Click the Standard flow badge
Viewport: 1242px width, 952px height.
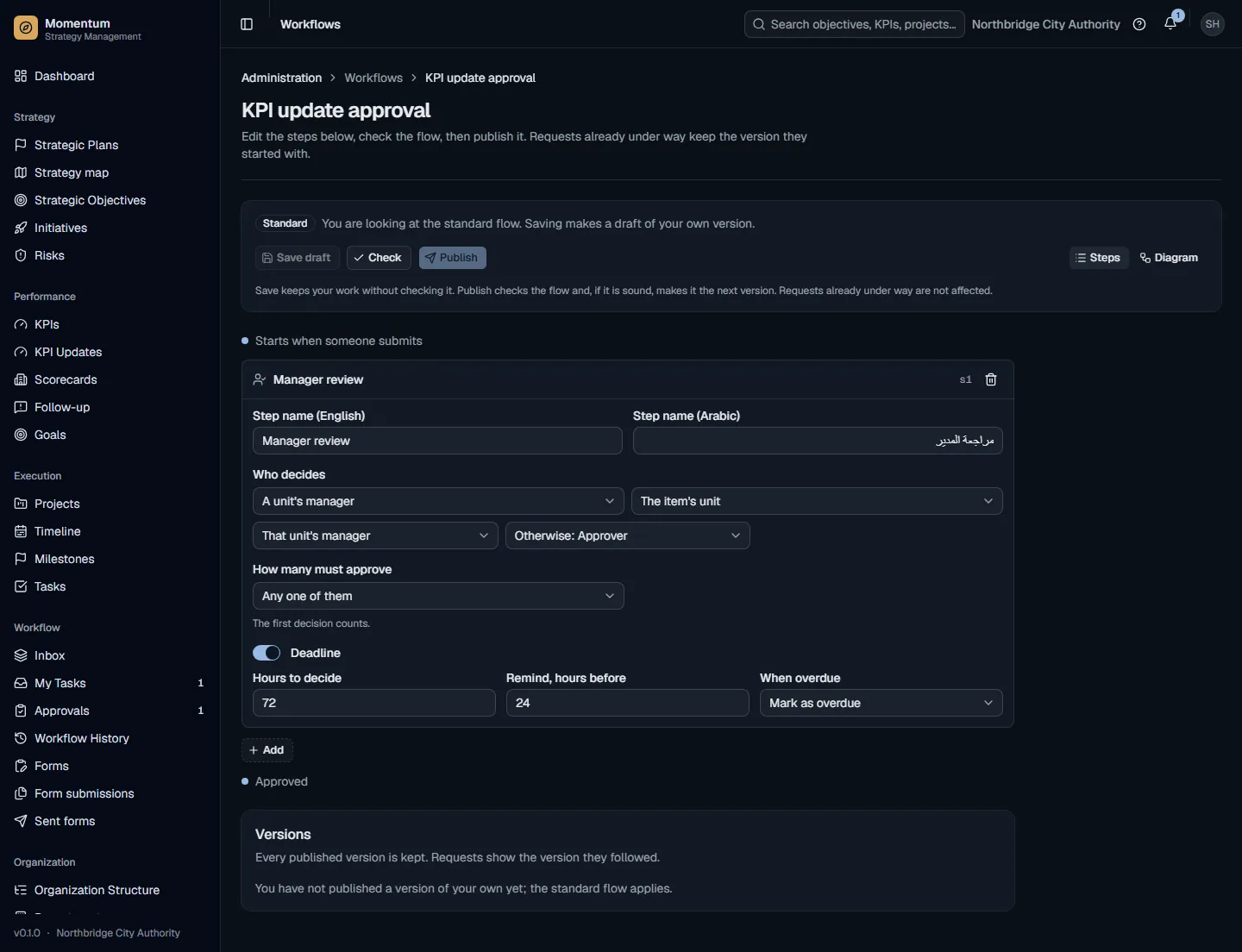(285, 223)
